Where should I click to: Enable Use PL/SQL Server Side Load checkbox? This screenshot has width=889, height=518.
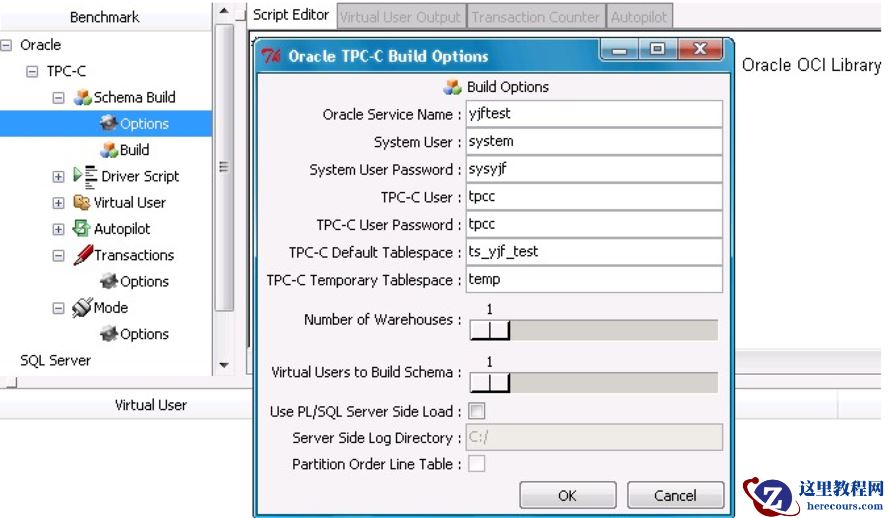click(477, 411)
